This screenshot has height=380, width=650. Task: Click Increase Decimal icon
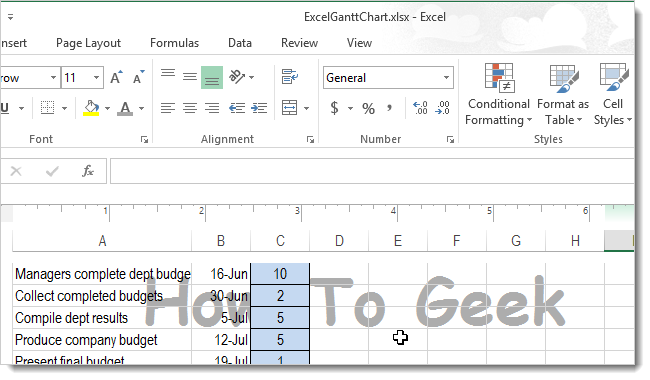[420, 108]
